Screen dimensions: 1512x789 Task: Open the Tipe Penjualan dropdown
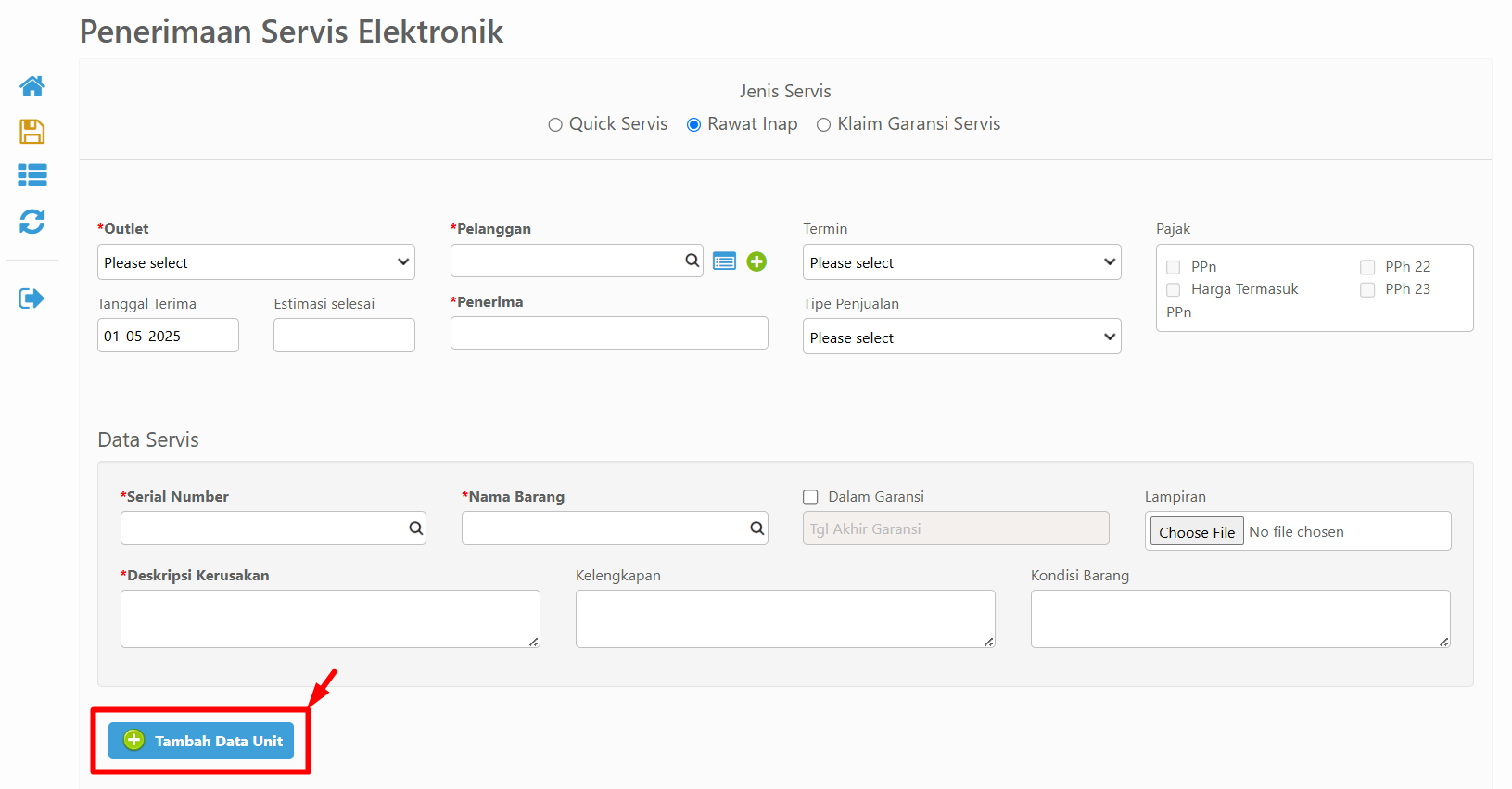click(x=962, y=337)
